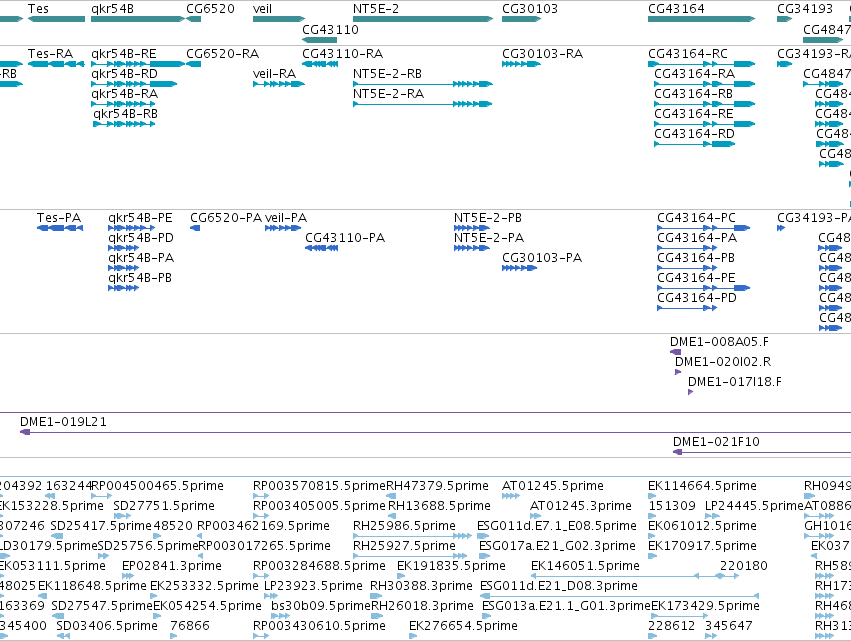Click the Tes-PA protein feature
The image size is (851, 641).
60,228
